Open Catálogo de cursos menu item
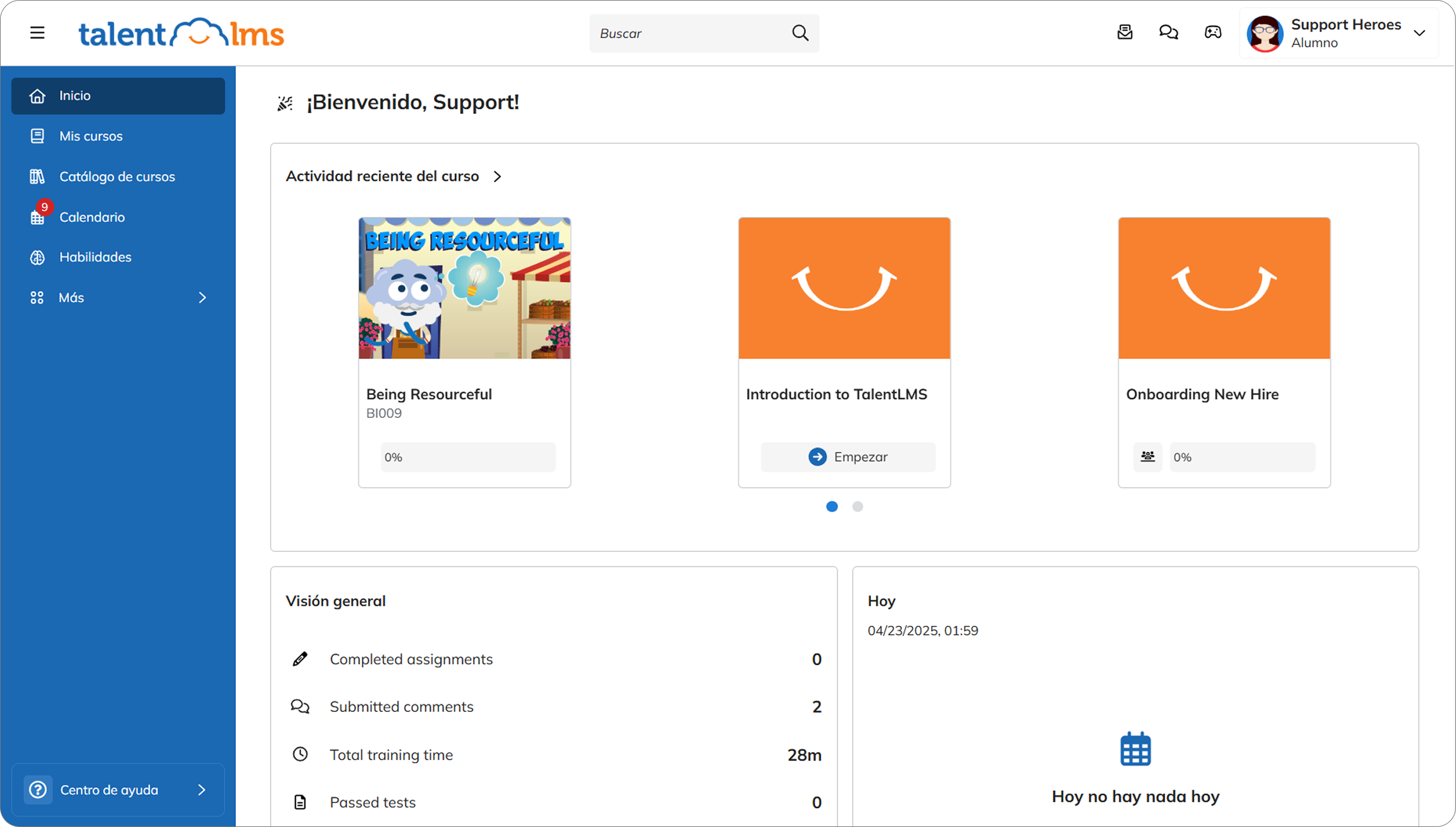 coord(118,176)
